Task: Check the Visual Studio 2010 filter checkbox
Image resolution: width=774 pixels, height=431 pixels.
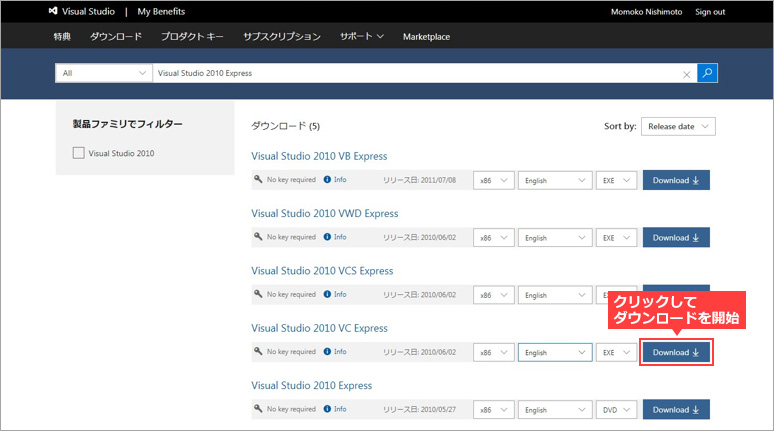Action: coord(78,153)
